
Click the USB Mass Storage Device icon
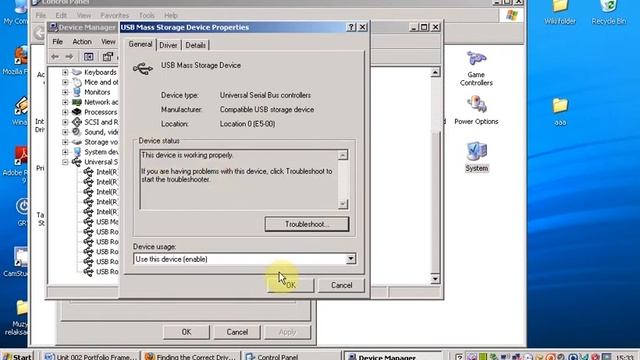pyautogui.click(x=143, y=68)
